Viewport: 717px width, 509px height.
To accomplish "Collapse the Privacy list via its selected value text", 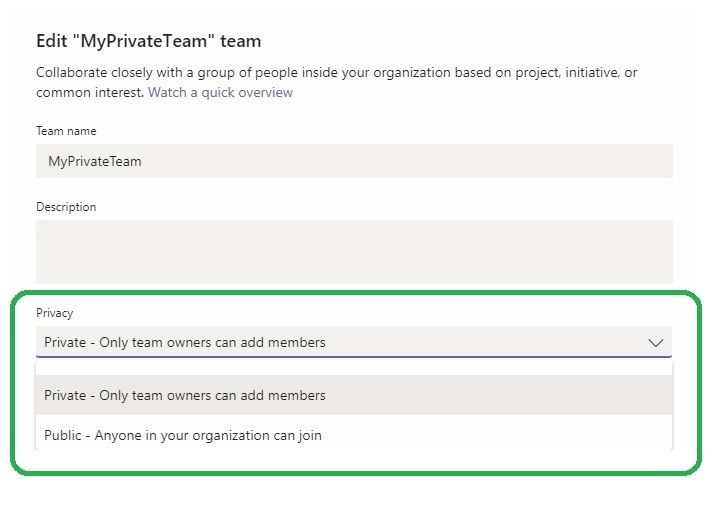I will pos(185,343).
